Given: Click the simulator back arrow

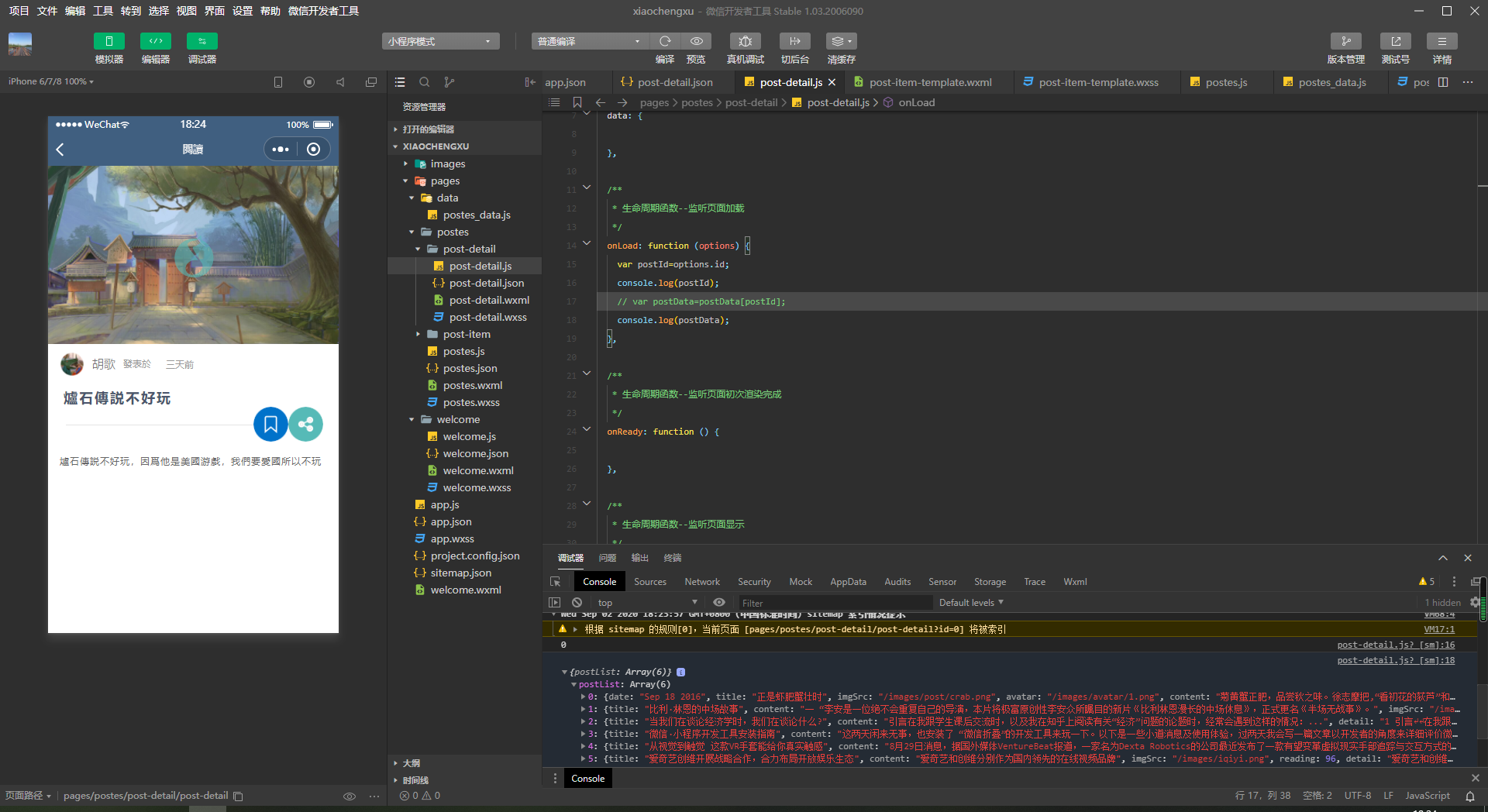Looking at the screenshot, I should [x=60, y=150].
